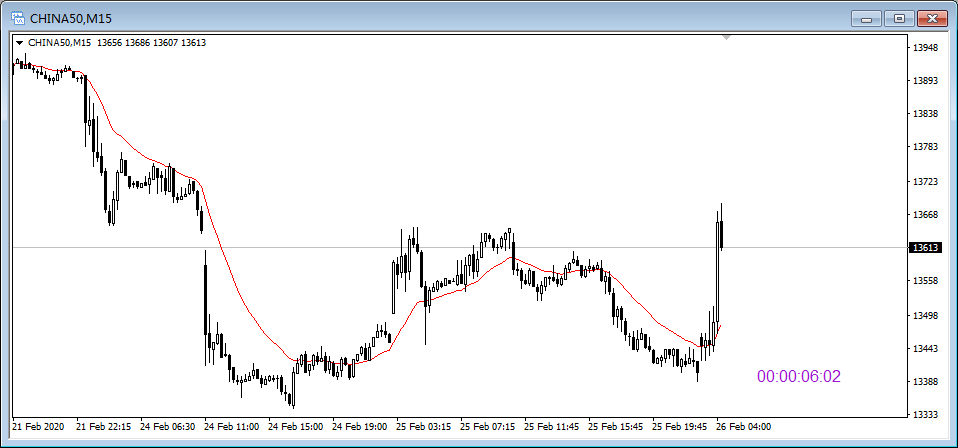Click the current price label 13613
This screenshot has height=448, width=958.
point(924,248)
